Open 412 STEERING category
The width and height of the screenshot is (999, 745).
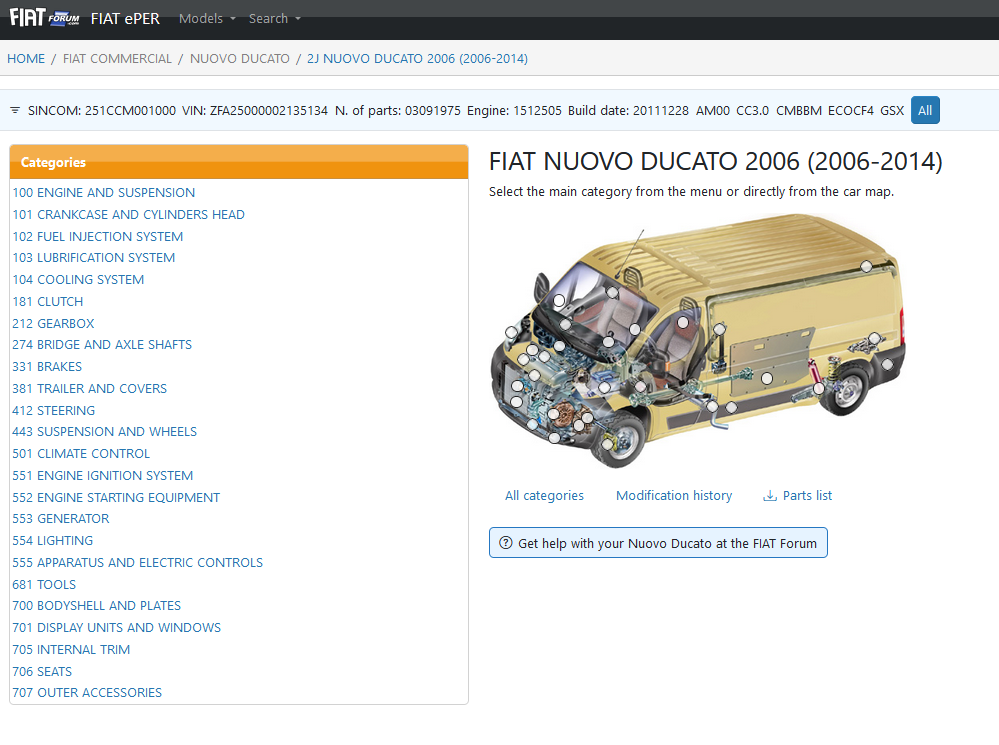[54, 411]
